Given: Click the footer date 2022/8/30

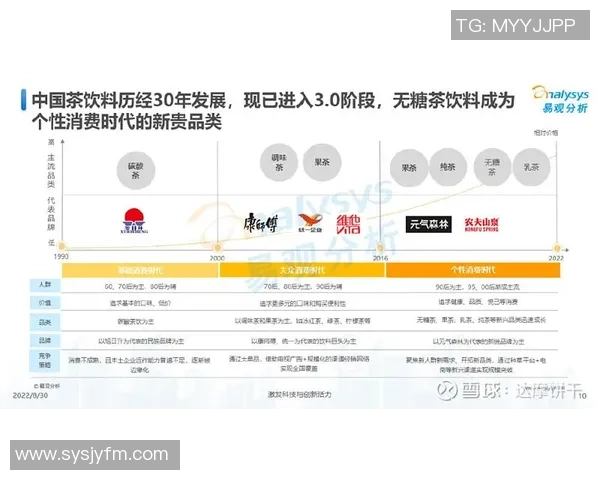Looking at the screenshot, I should click(31, 395).
